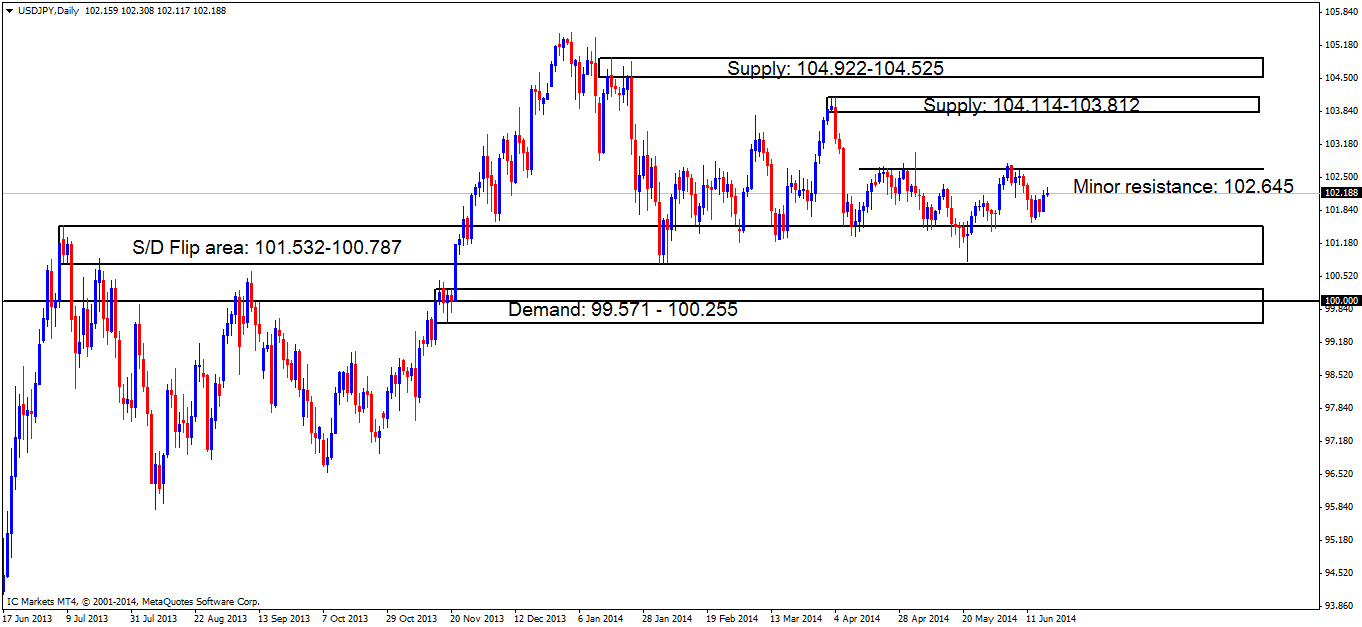Image resolution: width=1362 pixels, height=627 pixels.
Task: Click the 103.840 price axis value
Action: tap(1339, 111)
